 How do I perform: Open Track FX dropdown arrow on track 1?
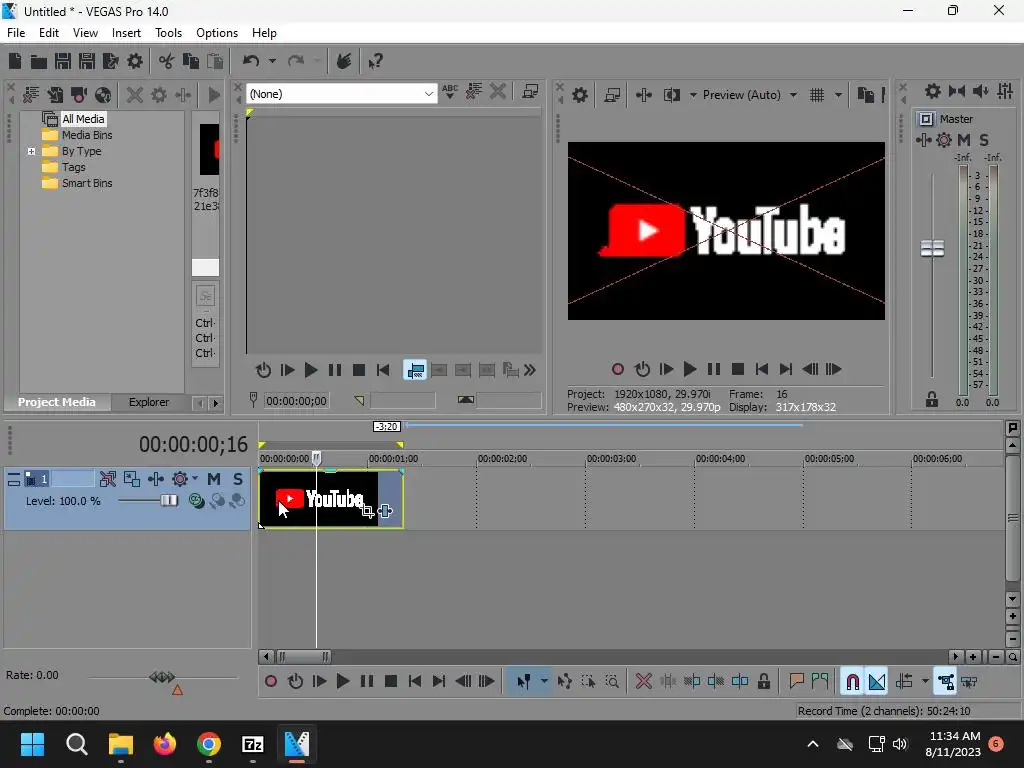pyautogui.click(x=195, y=479)
